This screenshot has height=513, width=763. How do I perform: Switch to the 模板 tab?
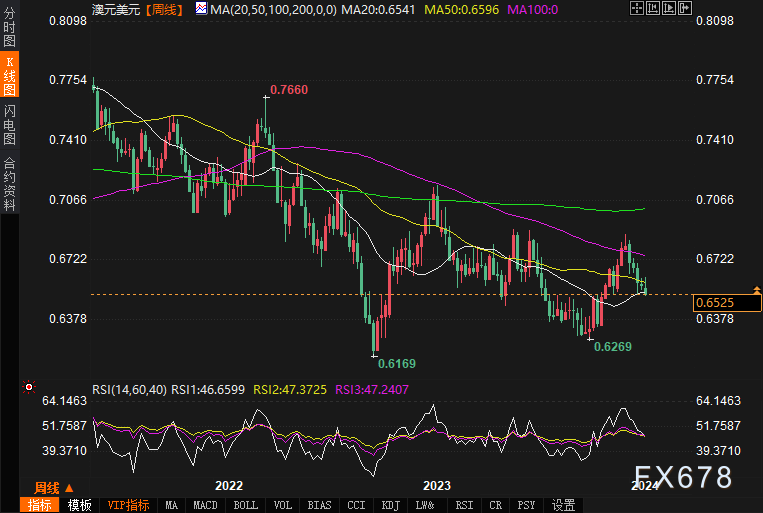[x=80, y=505]
